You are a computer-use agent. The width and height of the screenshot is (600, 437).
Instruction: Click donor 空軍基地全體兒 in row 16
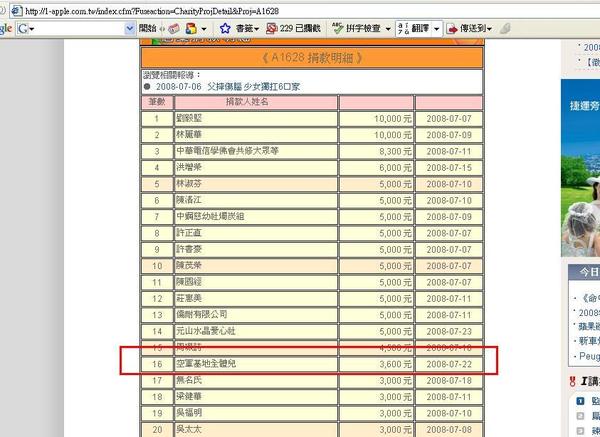point(206,364)
